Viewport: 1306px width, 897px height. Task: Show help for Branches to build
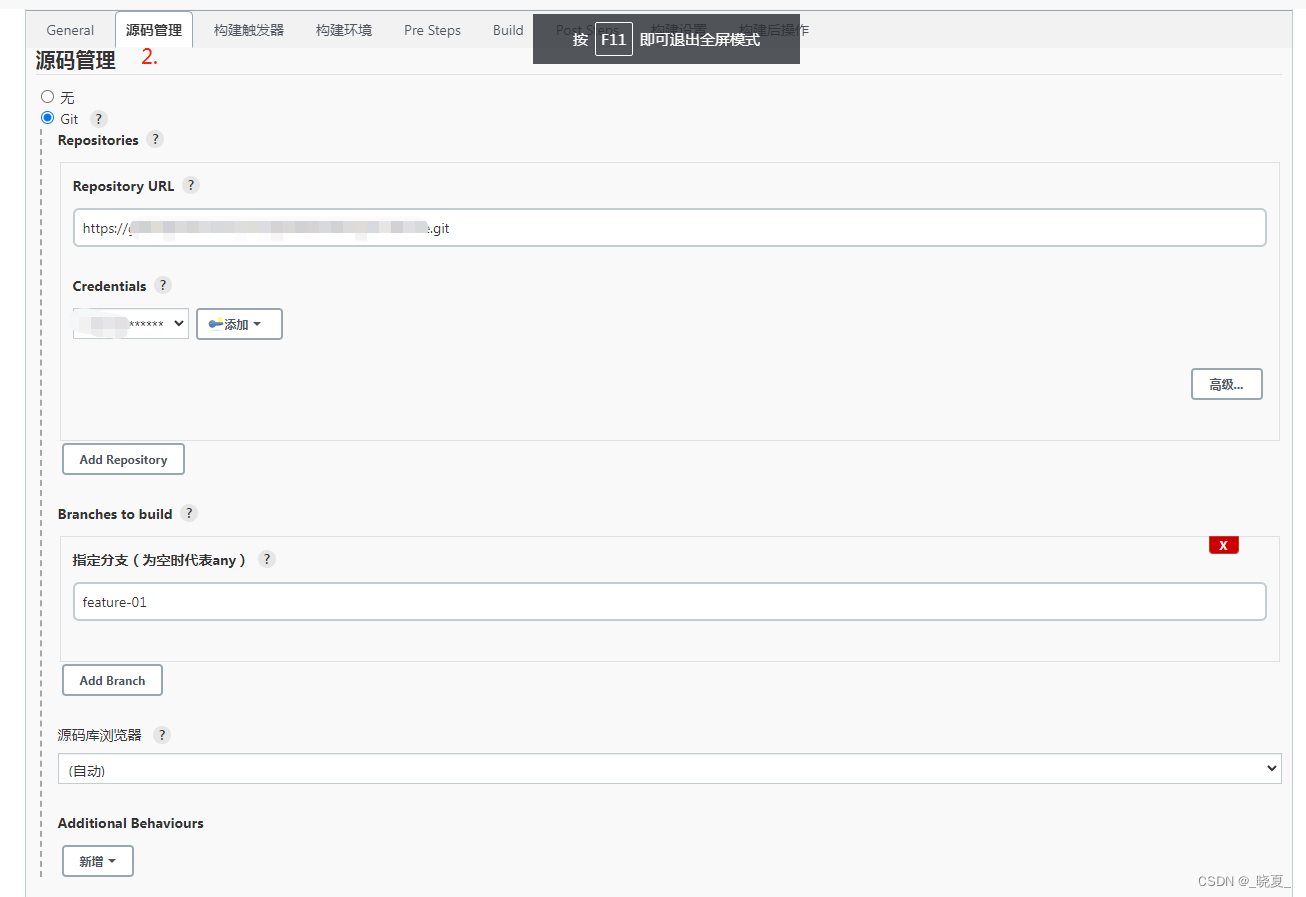point(189,514)
